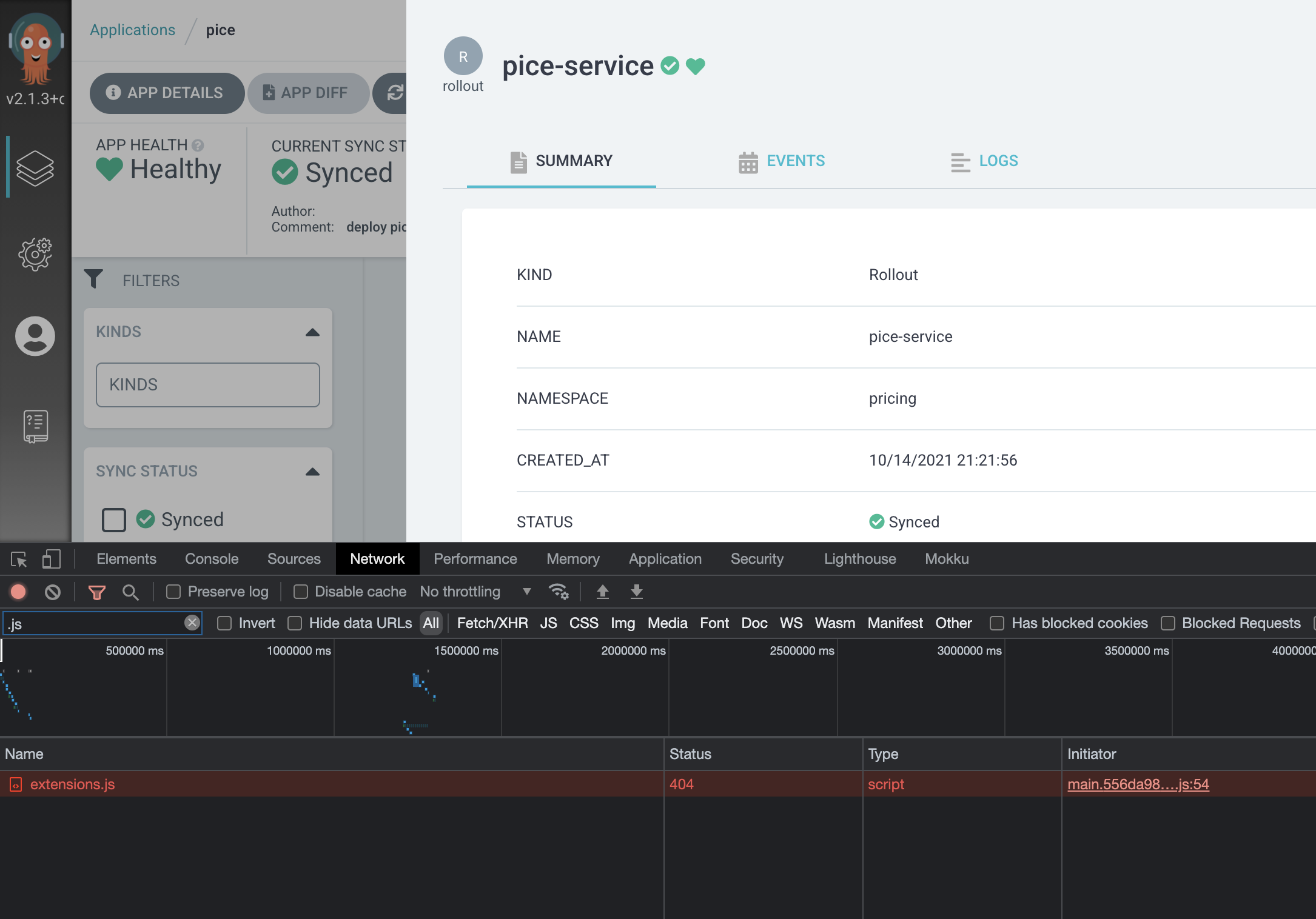Collapse the KINDS filter section
The image size is (1316, 919).
coord(312,332)
